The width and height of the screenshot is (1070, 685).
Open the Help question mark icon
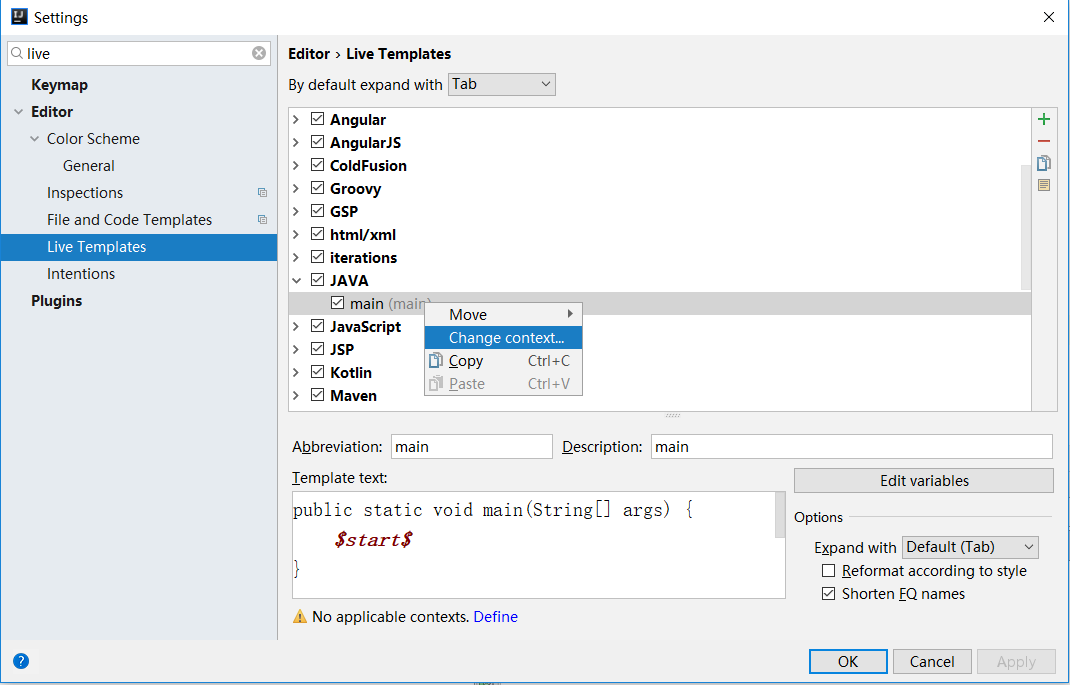click(x=21, y=661)
